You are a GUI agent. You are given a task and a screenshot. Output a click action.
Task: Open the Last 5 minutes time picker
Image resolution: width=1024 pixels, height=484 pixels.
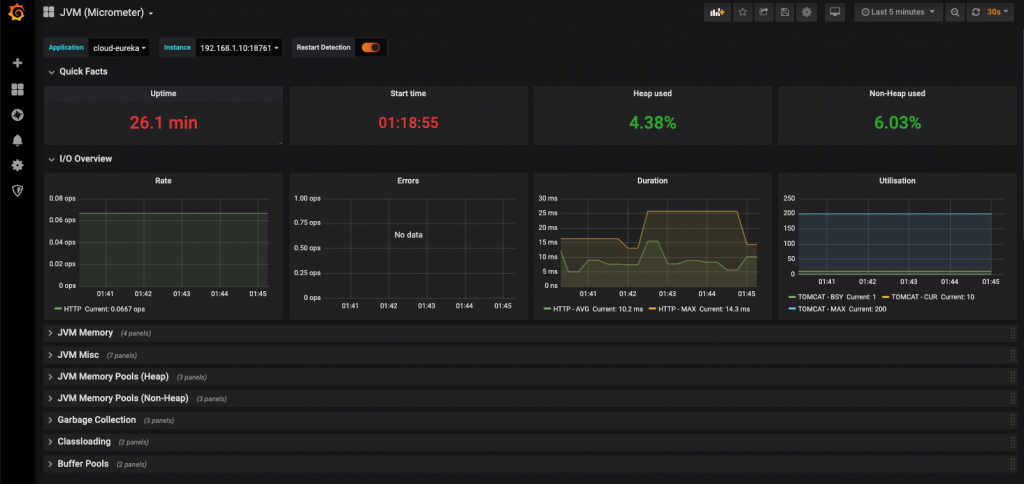pos(899,12)
